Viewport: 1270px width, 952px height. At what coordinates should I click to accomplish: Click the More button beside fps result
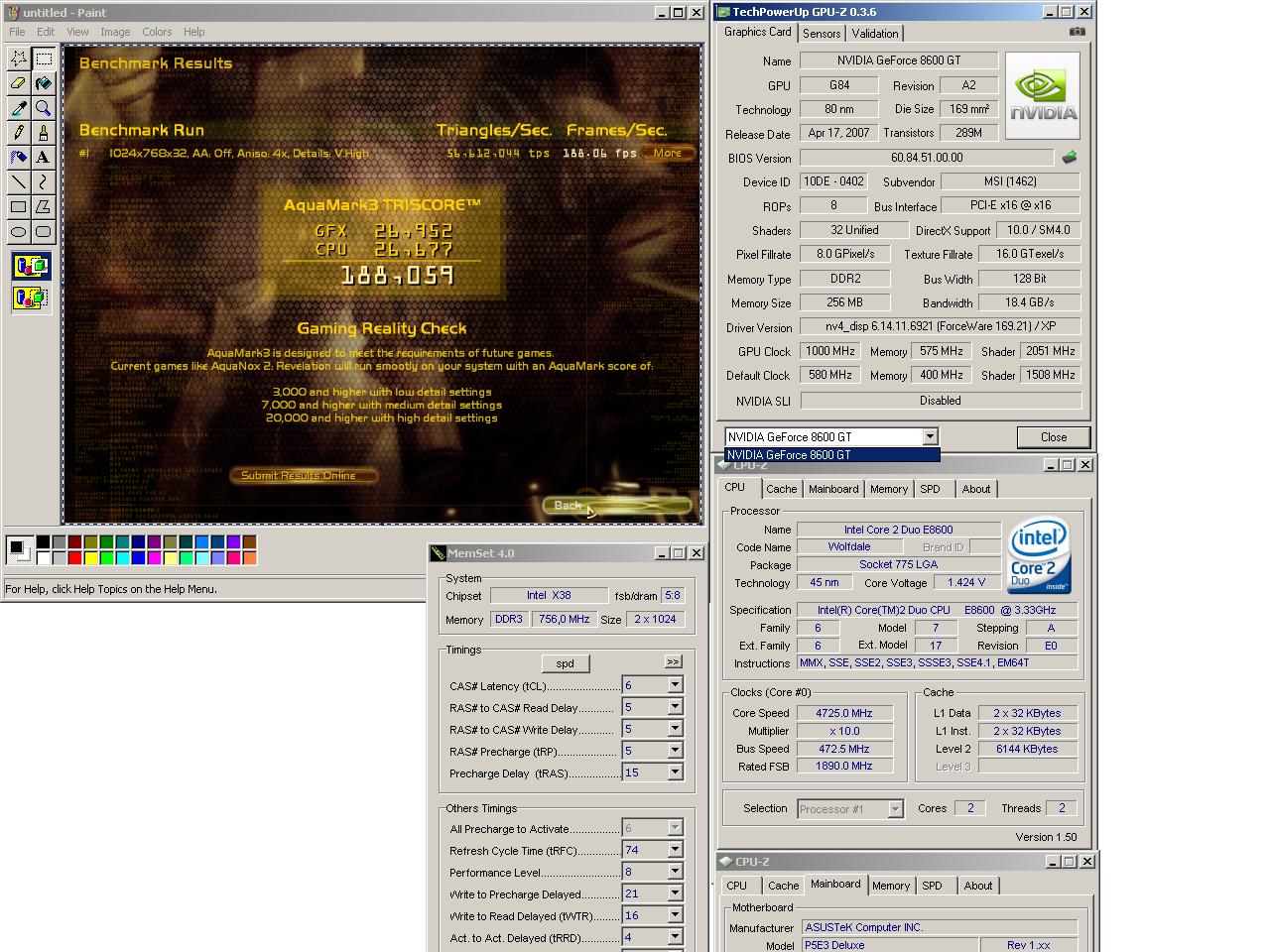click(668, 153)
